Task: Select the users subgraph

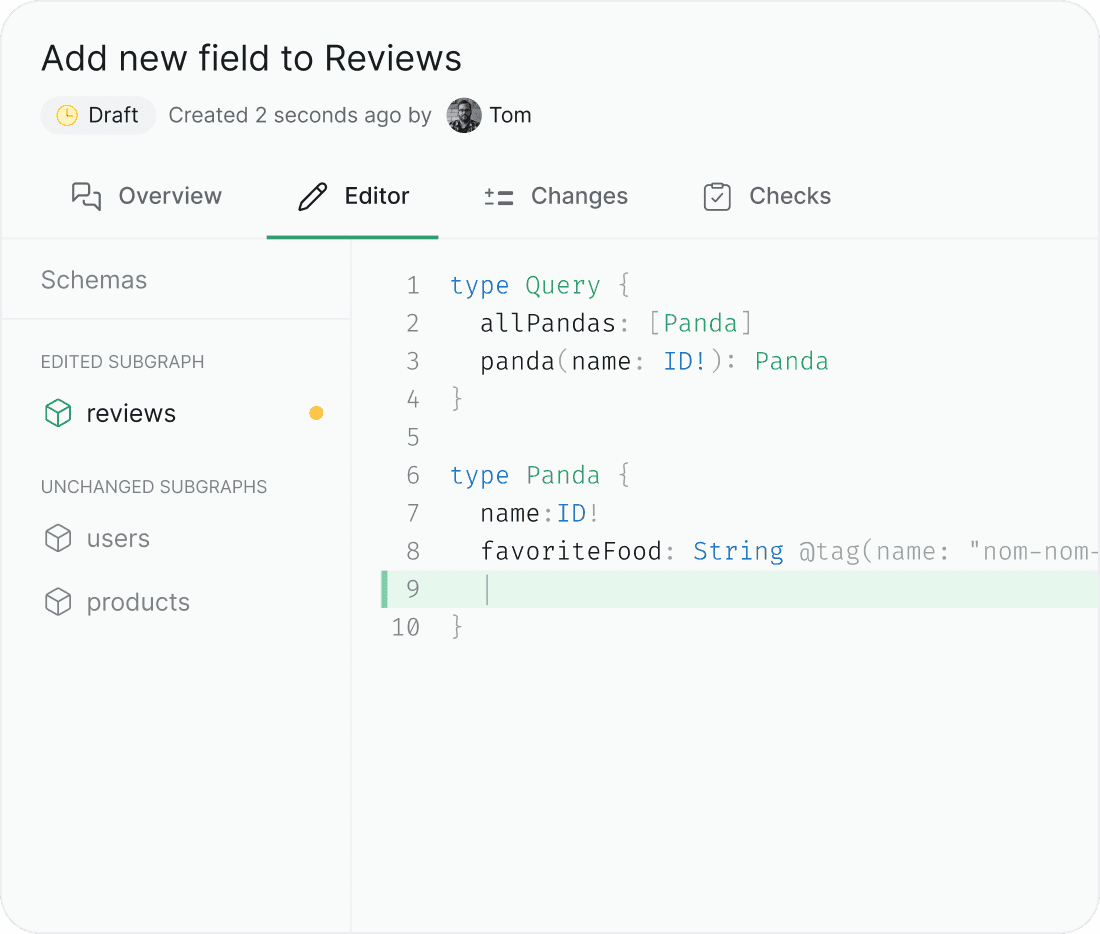Action: (x=118, y=538)
